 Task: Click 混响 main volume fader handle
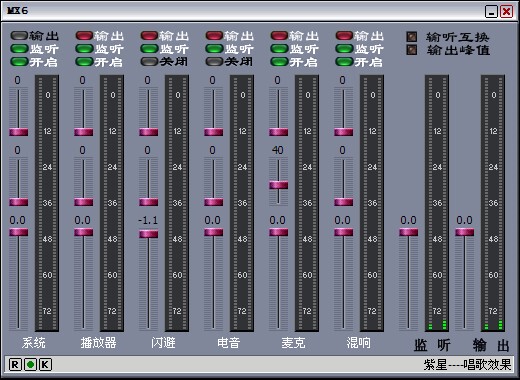pyautogui.click(x=344, y=232)
